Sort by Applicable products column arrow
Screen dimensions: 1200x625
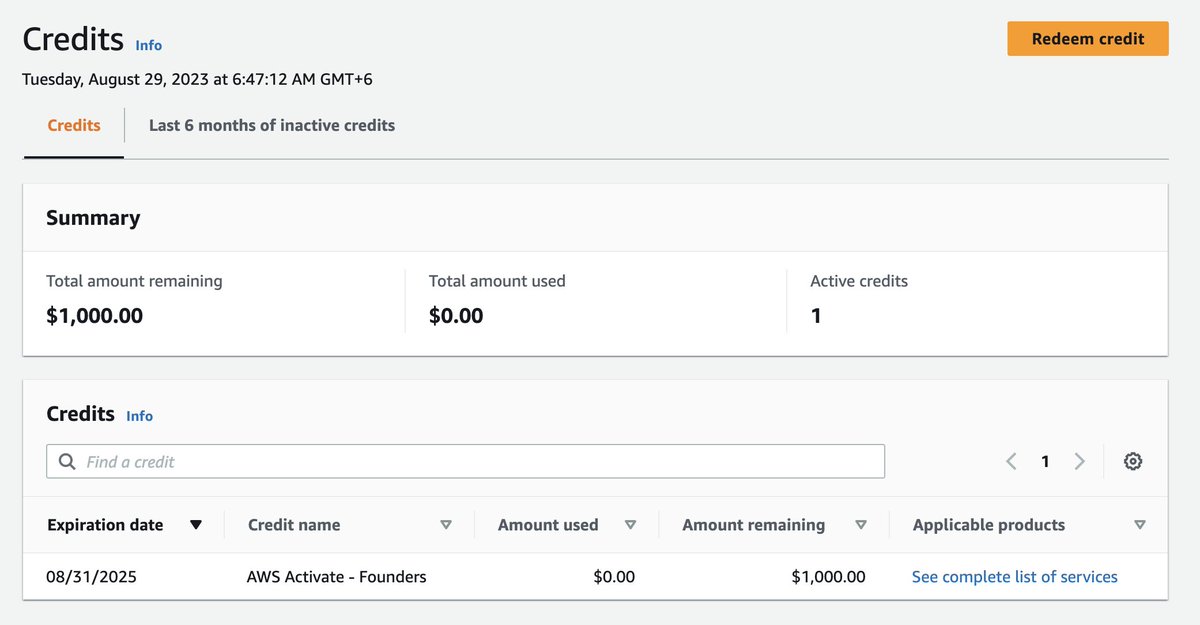point(1140,525)
